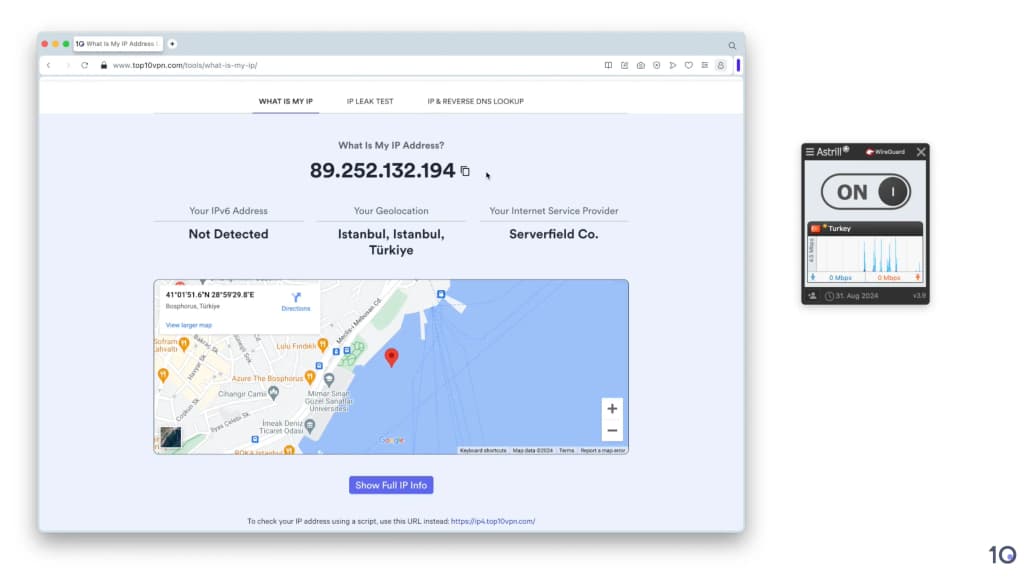Click the ip4.top10vpn.com URL link
1024x580 pixels.
(x=496, y=520)
